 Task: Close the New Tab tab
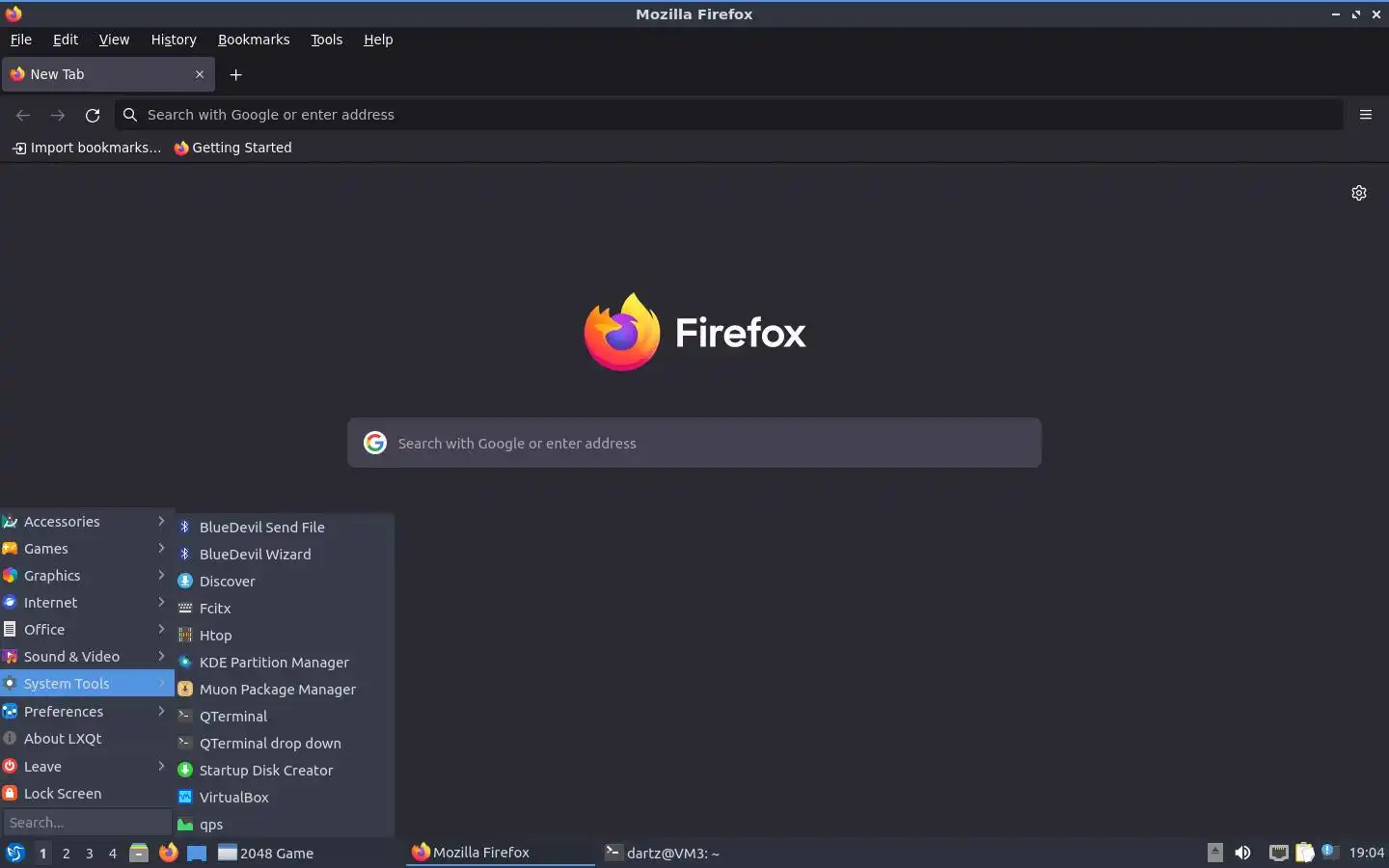(200, 74)
